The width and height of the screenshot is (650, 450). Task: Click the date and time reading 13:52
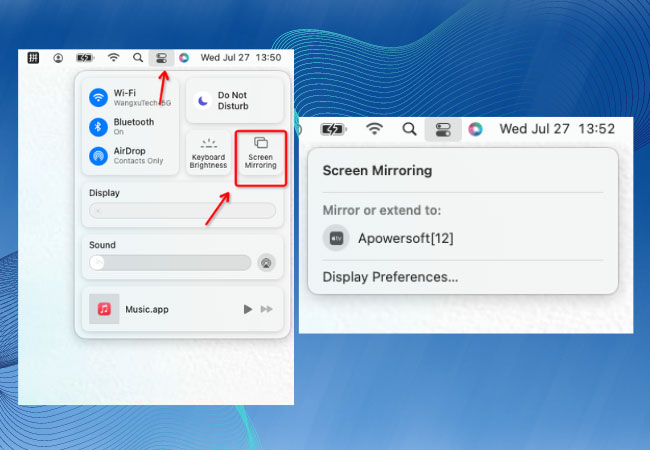pyautogui.click(x=557, y=129)
